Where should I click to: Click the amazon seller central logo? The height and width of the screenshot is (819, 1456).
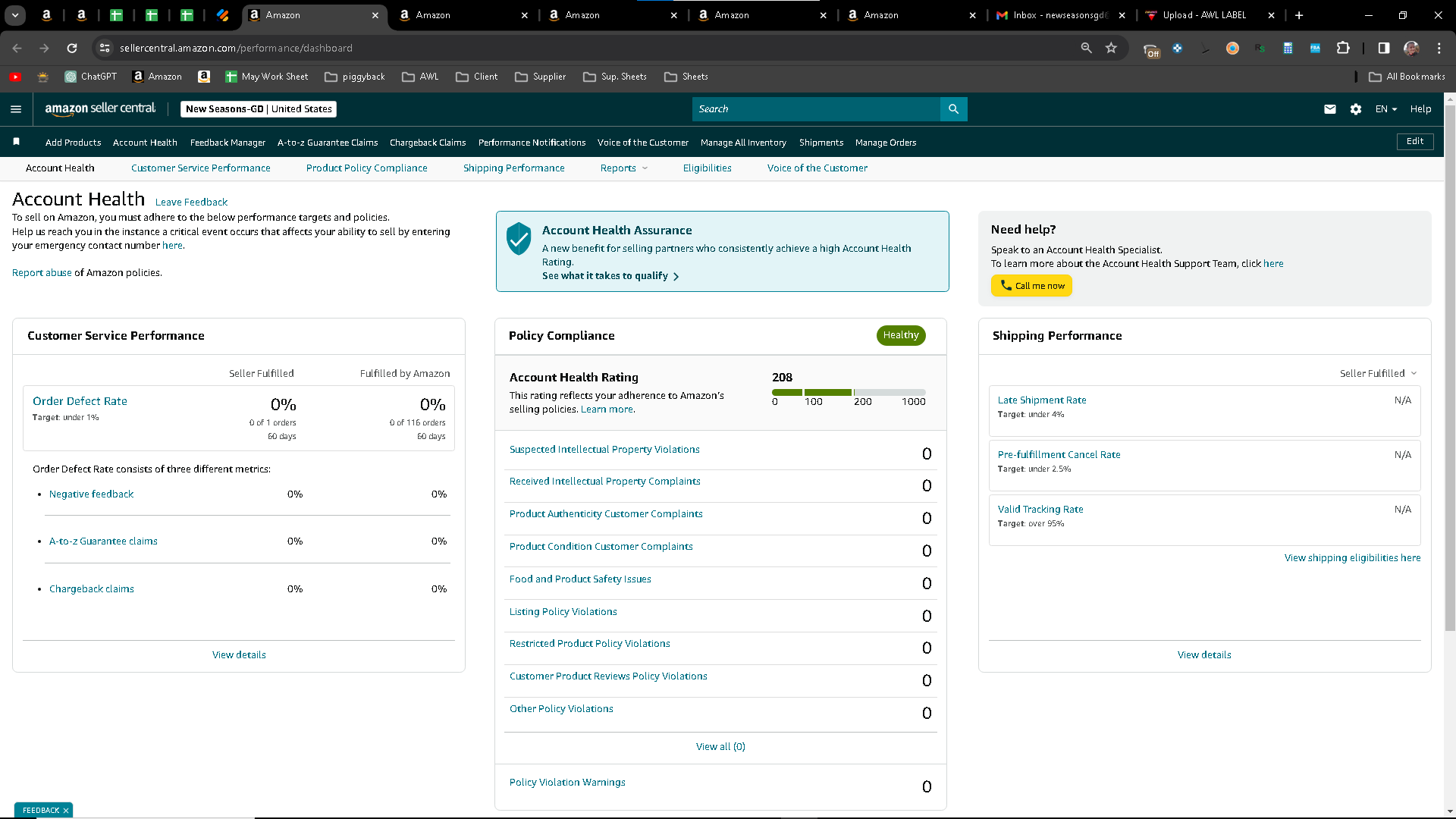click(100, 108)
